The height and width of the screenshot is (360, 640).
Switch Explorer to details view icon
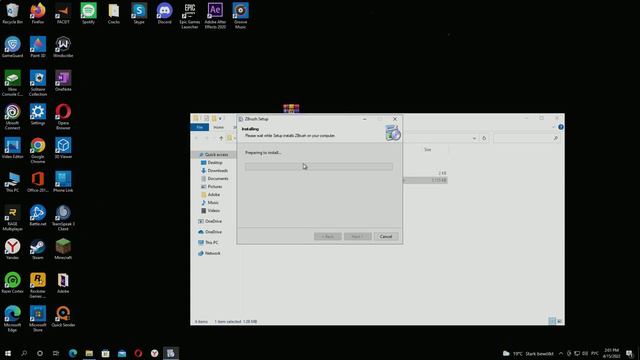pos(552,321)
